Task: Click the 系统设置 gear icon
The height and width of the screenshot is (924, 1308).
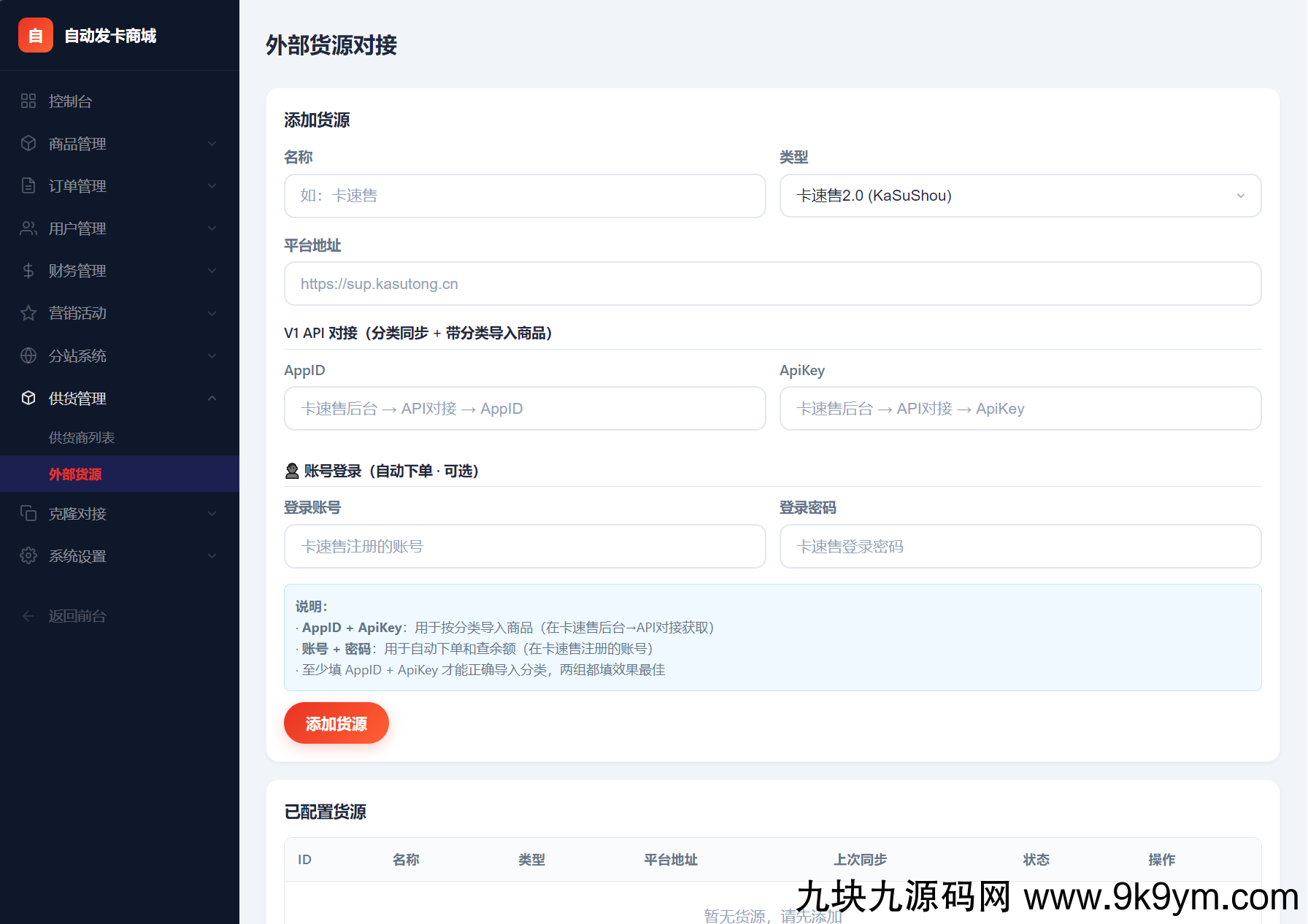Action: tap(28, 555)
